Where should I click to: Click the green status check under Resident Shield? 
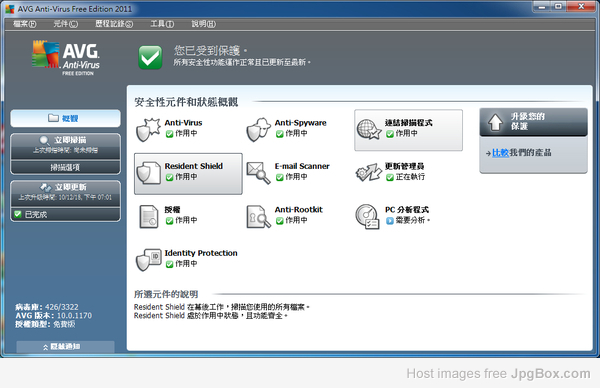(170, 178)
